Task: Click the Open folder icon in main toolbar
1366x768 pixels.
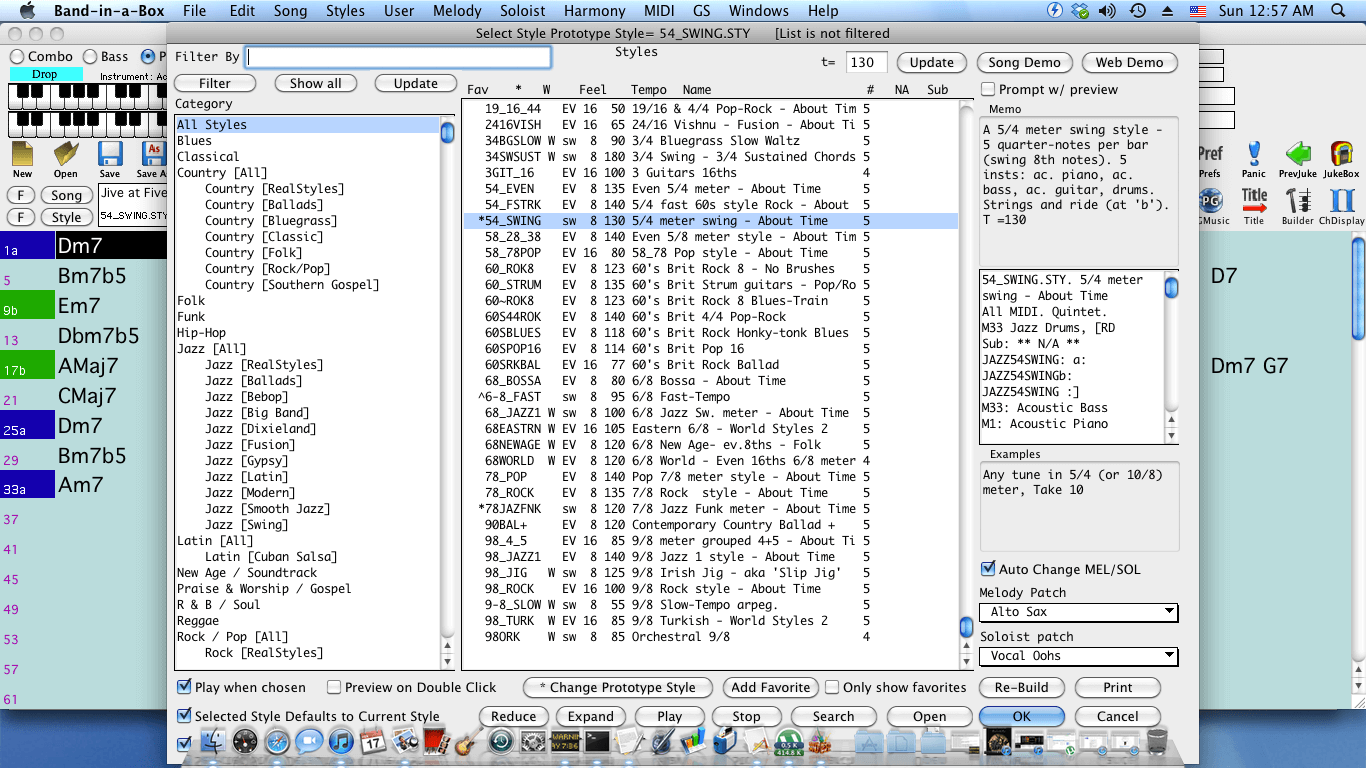Action: coord(66,155)
